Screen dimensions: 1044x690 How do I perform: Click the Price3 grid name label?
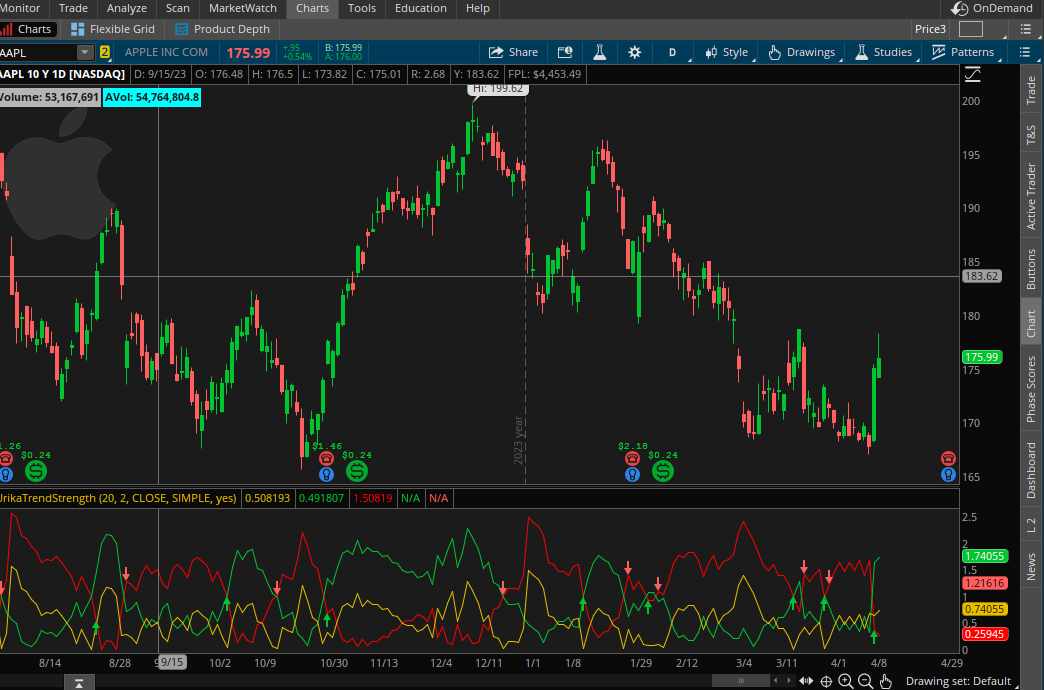pyautogui.click(x=930, y=29)
